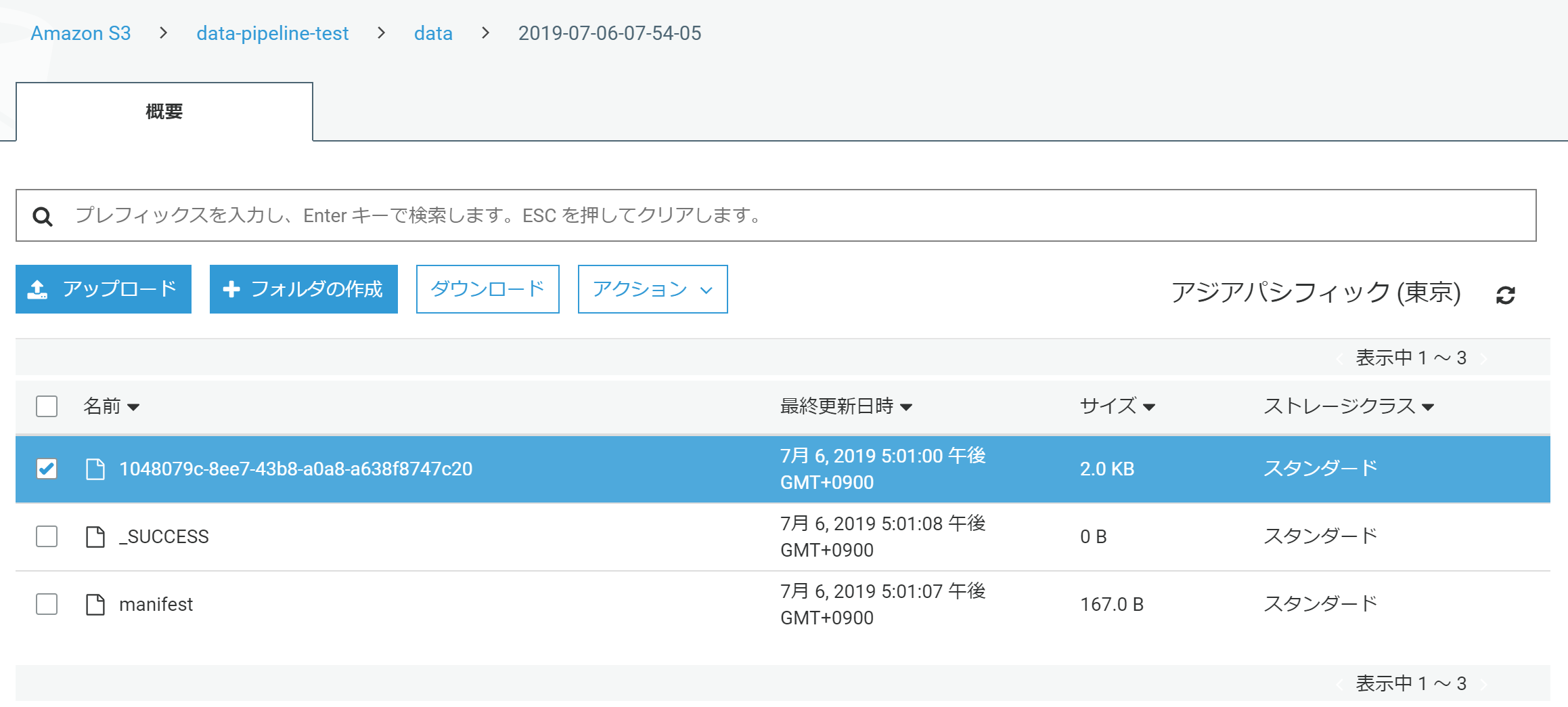Sort by 名前 column arrow
This screenshot has height=707, width=1568.
133,407
